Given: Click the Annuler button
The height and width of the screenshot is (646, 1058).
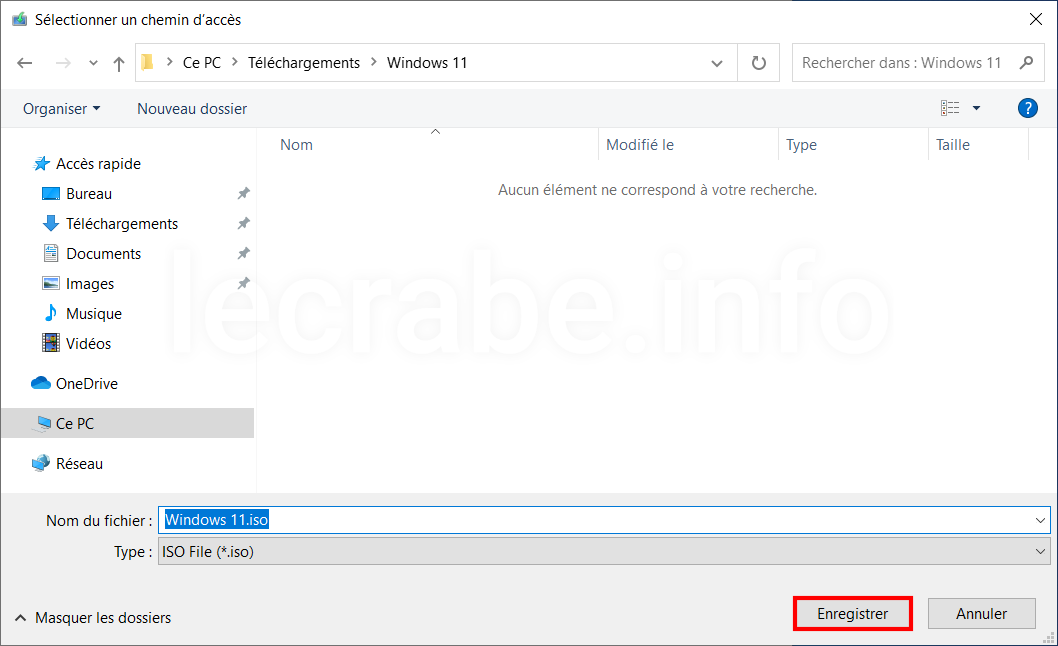Looking at the screenshot, I should pos(981,614).
